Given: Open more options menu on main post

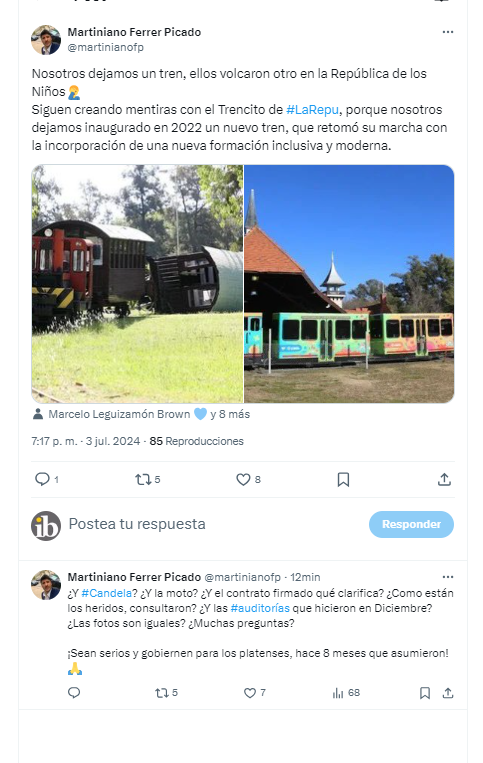Looking at the screenshot, I should point(448,32).
